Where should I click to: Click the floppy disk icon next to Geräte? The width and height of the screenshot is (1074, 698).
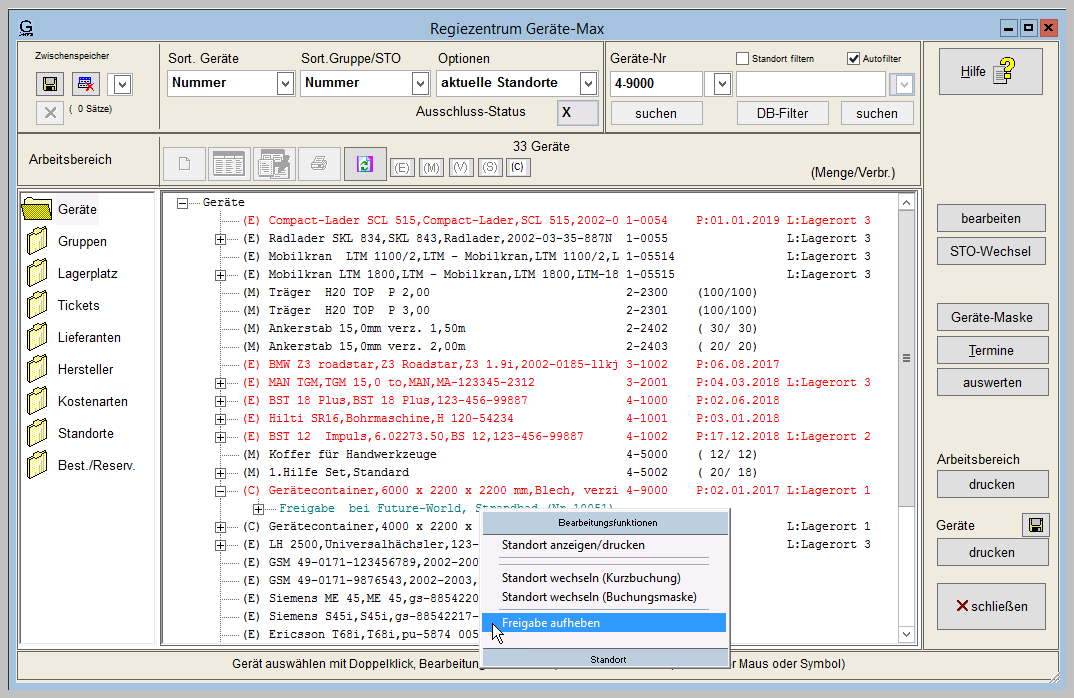(x=1035, y=526)
